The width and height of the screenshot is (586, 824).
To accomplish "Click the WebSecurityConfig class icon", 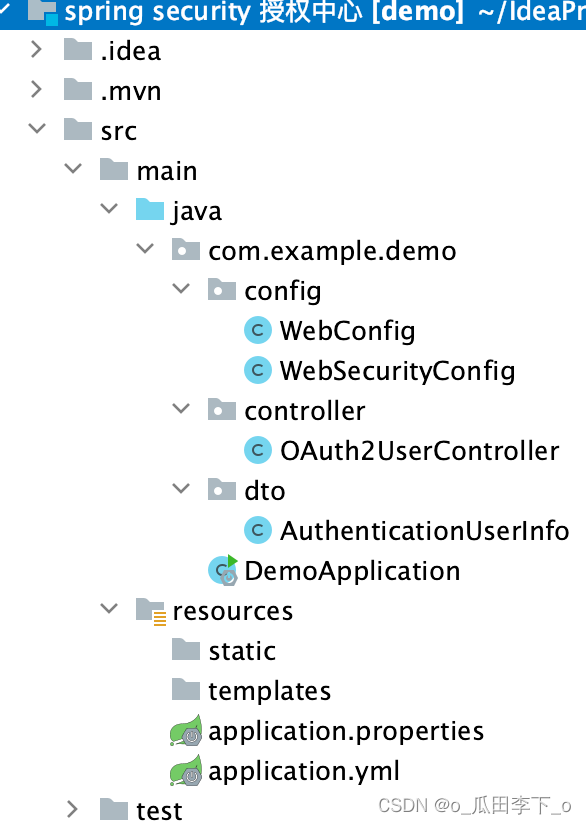I will [258, 370].
